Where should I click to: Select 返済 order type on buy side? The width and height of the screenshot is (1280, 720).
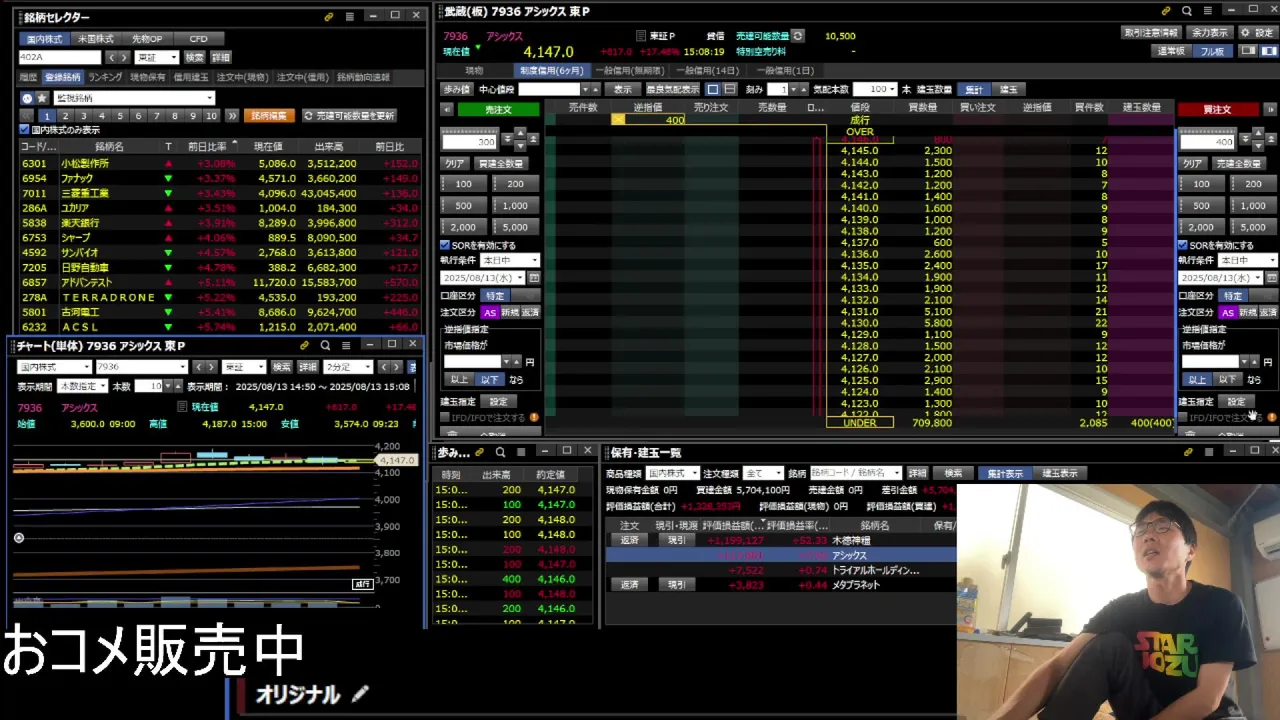1267,312
